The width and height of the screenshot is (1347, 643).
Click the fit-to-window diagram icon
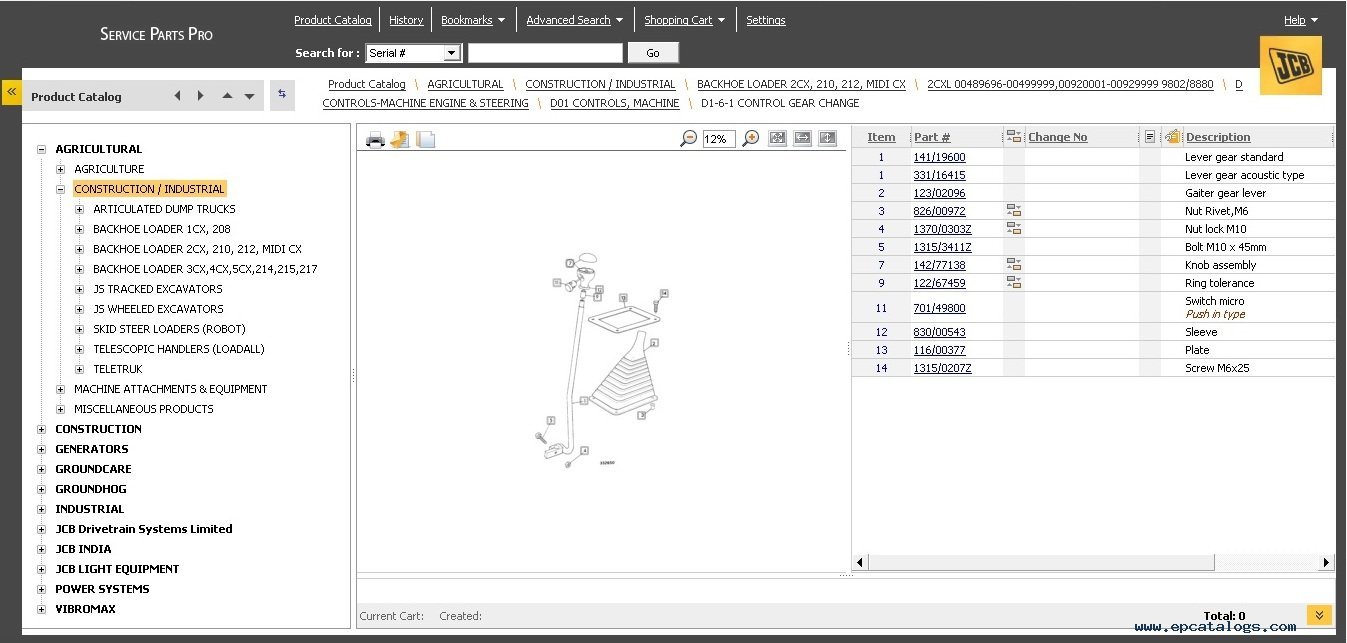click(777, 138)
